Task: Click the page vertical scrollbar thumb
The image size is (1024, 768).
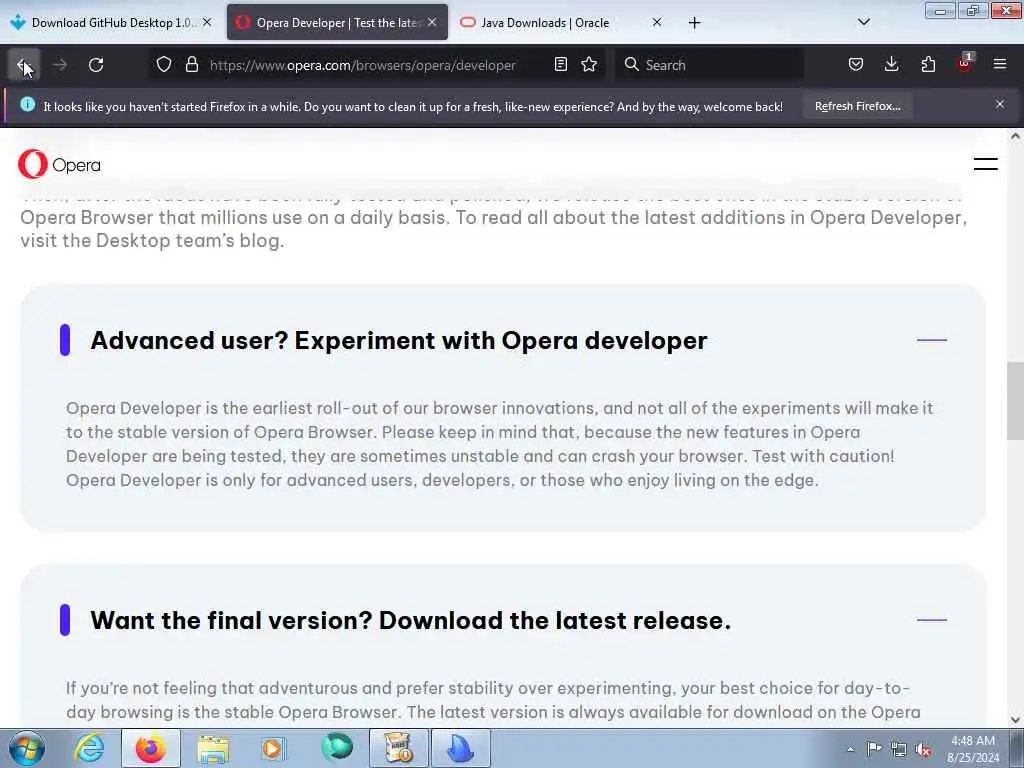Action: 1015,400
